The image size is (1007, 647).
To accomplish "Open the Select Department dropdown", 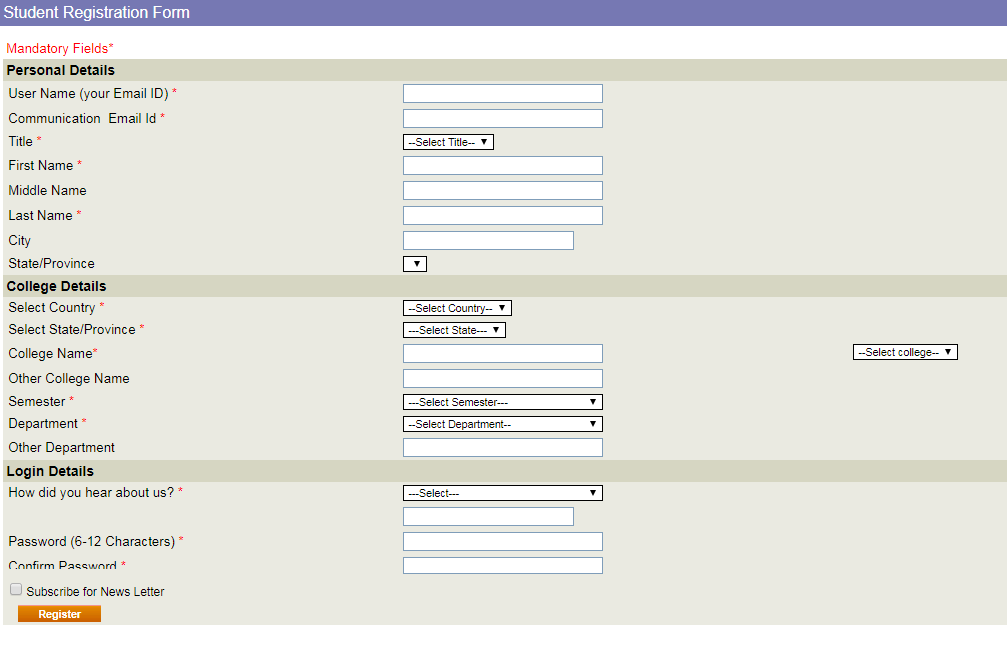I will pos(502,424).
